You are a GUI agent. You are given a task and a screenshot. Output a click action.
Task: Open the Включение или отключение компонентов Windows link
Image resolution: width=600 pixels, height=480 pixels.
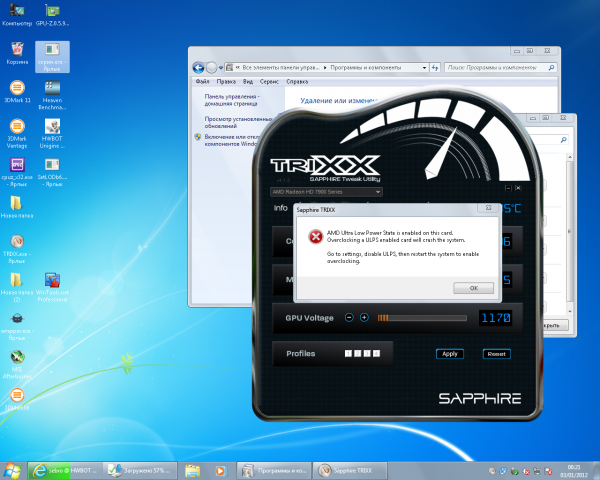tap(232, 140)
